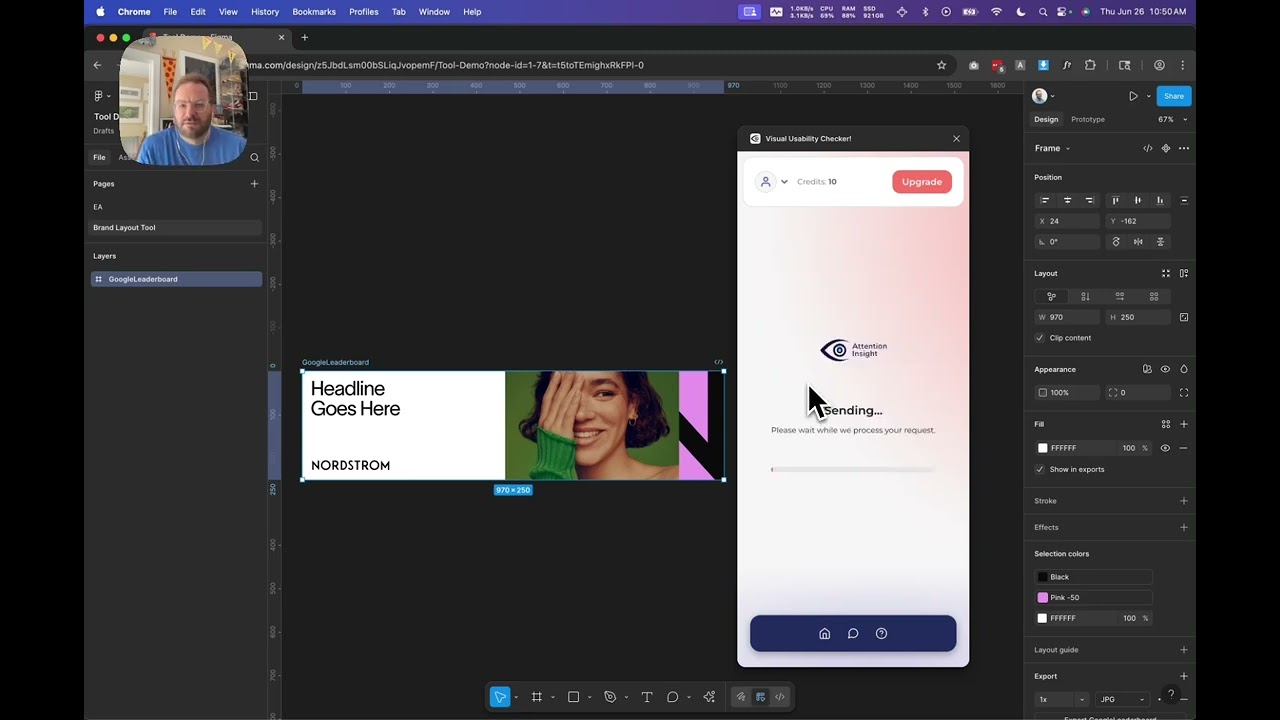Open the avatar dropdown in right panel

pos(1043,96)
